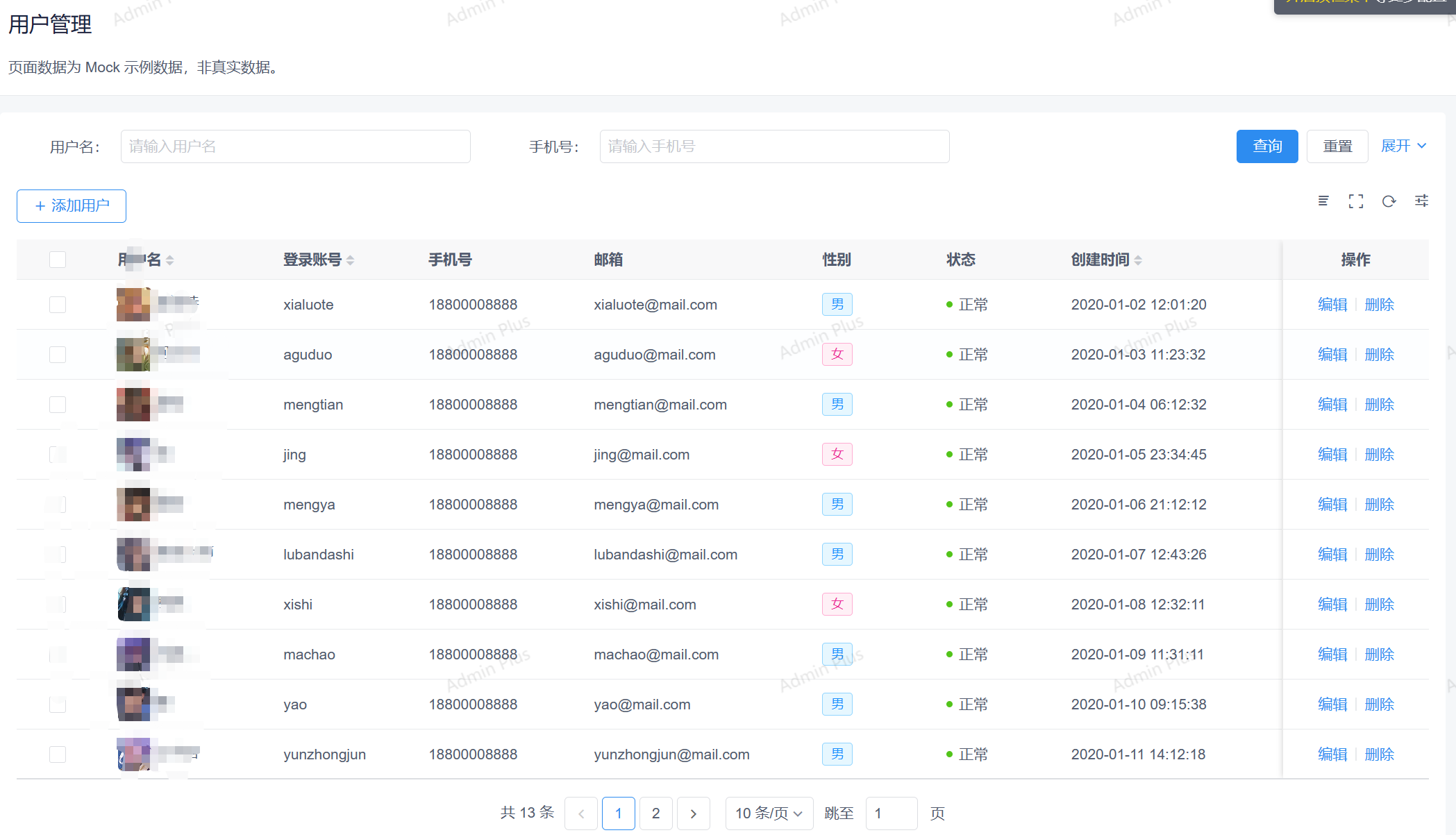
Task: Delete the yunzhongjun user
Action: pos(1380,754)
